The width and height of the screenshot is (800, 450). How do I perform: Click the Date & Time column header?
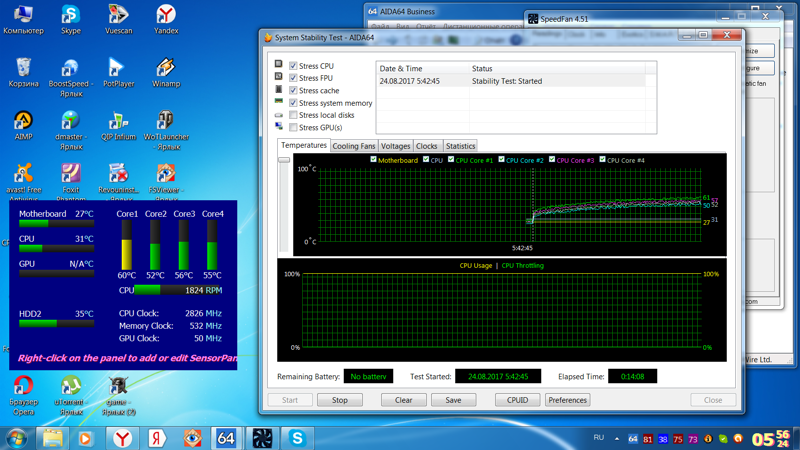(422, 68)
